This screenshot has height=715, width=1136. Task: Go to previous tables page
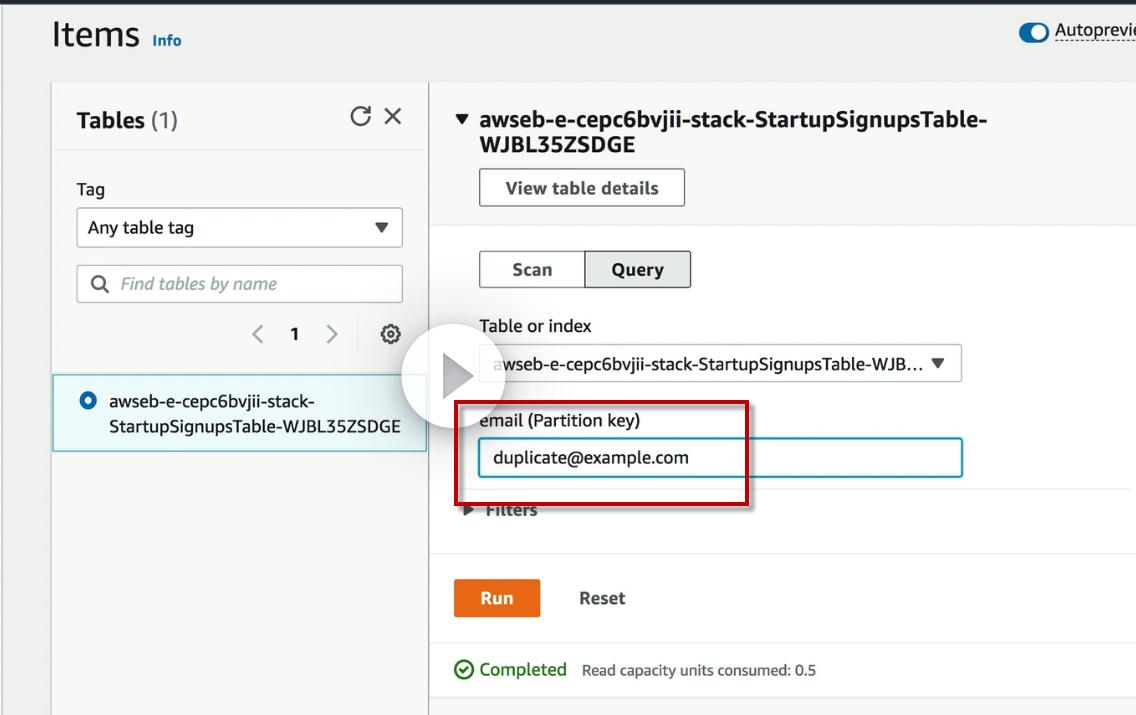tap(258, 334)
